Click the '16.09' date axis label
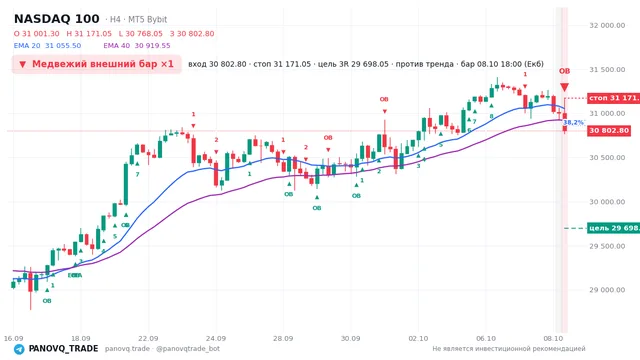This screenshot has height=360, width=640. pos(13,338)
